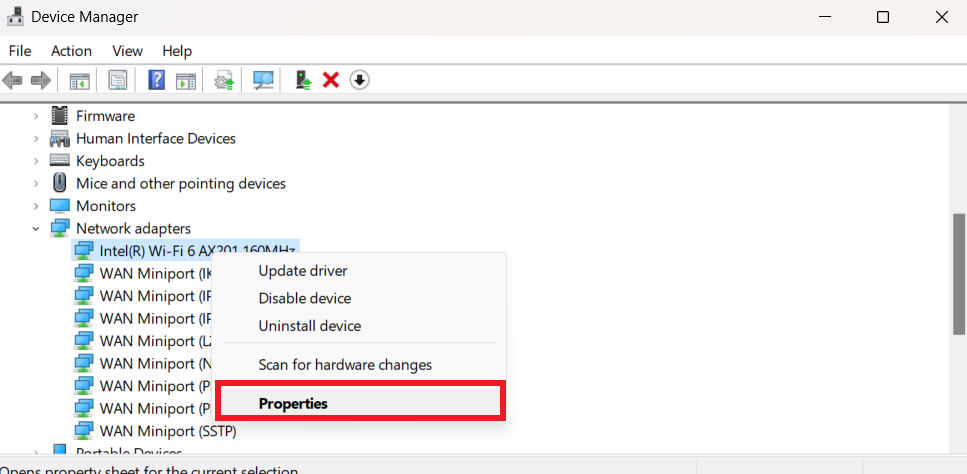967x474 pixels.
Task: Open the Action menu
Action: pos(72,51)
